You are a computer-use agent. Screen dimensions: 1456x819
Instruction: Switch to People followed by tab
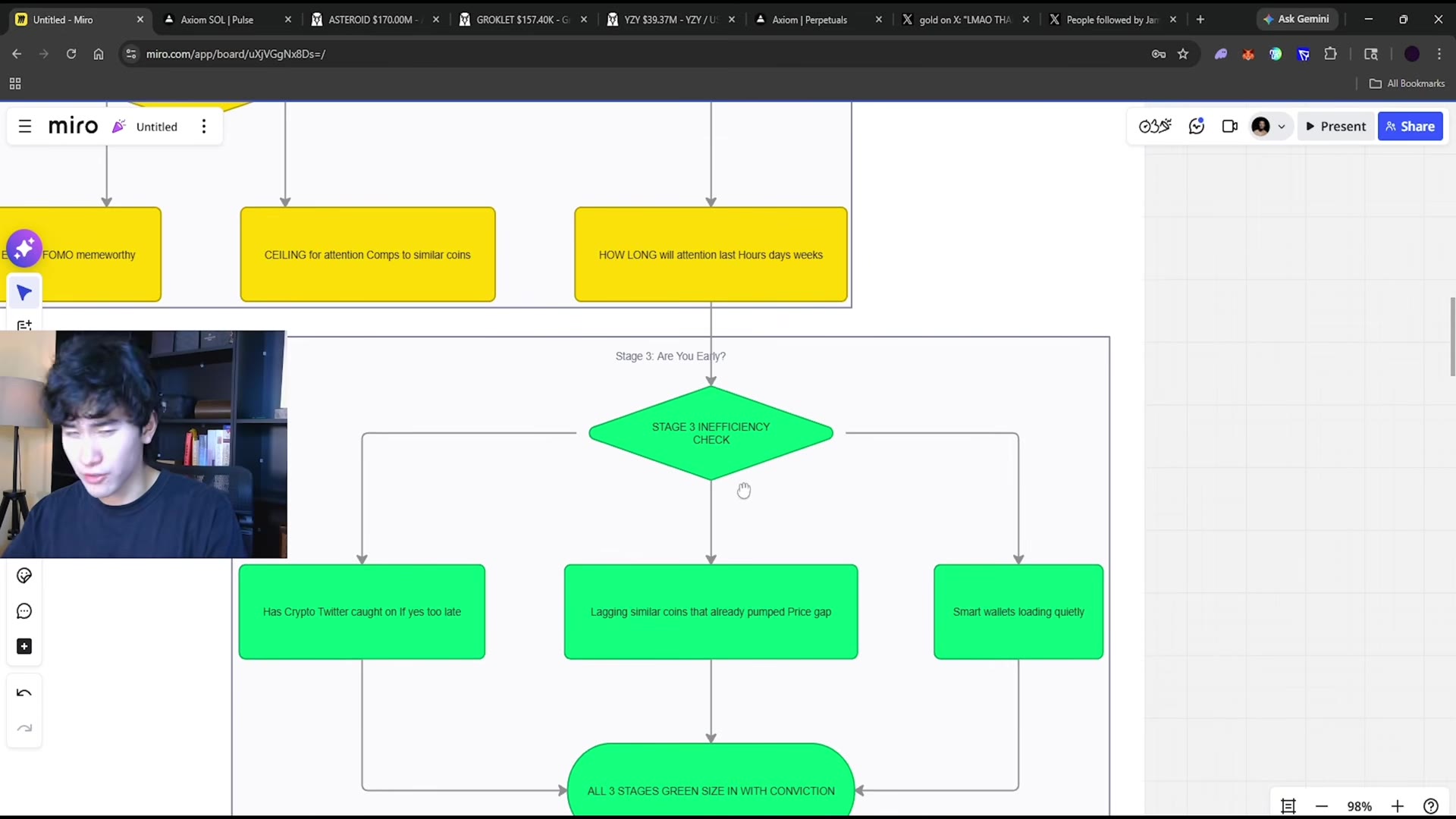(1112, 20)
